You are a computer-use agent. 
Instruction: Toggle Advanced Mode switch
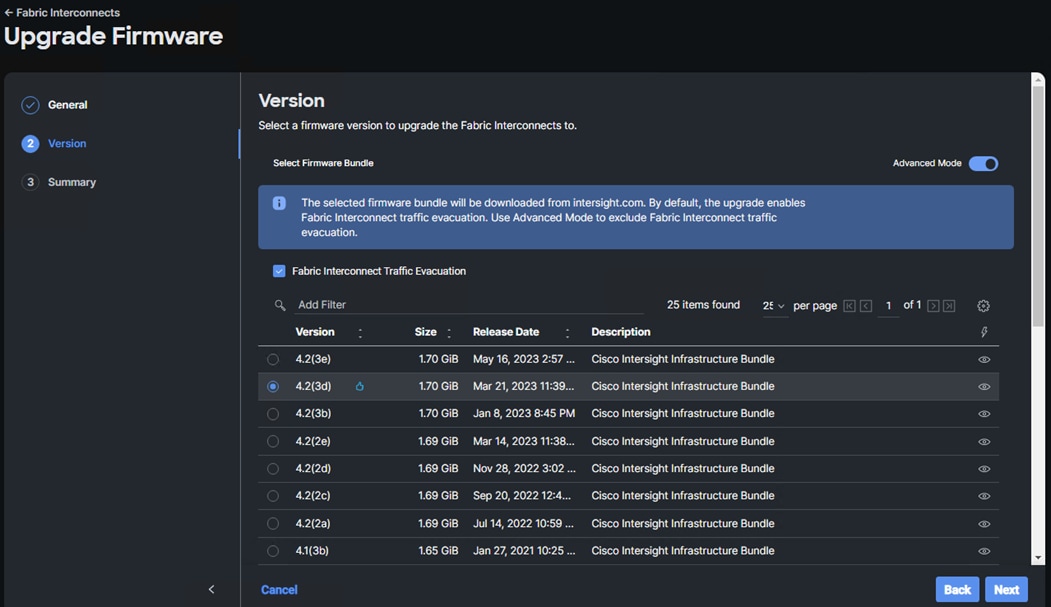(x=983, y=163)
